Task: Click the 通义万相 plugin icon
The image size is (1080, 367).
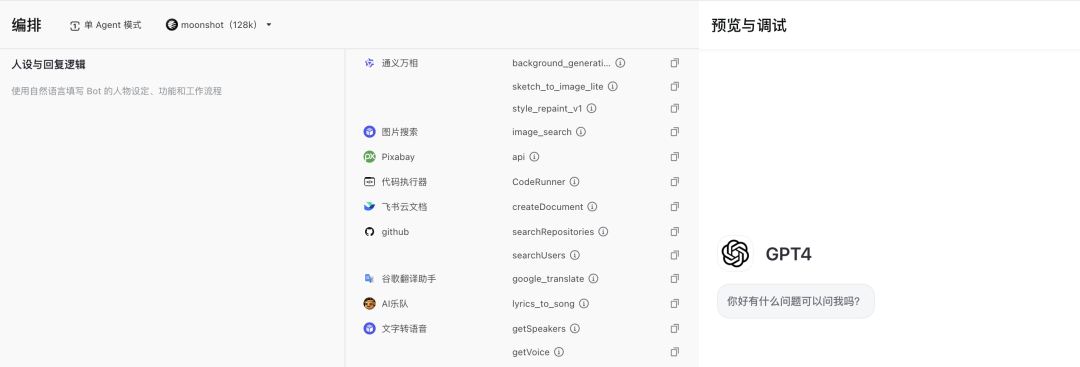Action: (x=369, y=63)
